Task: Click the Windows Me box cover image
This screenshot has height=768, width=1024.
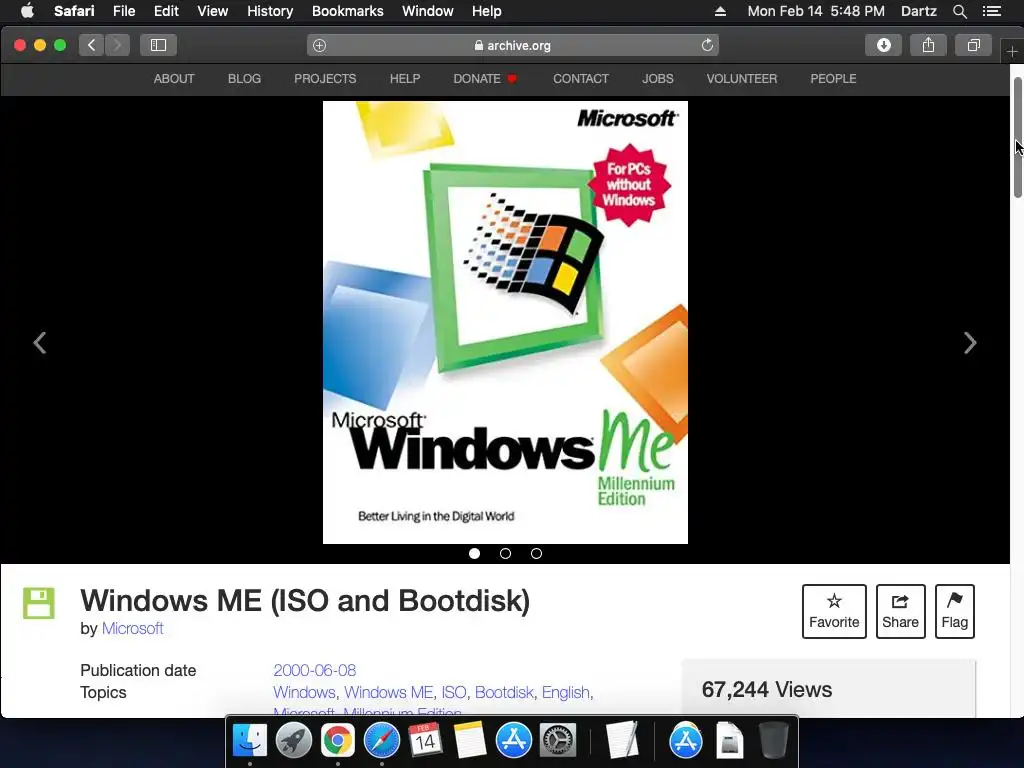Action: click(505, 322)
